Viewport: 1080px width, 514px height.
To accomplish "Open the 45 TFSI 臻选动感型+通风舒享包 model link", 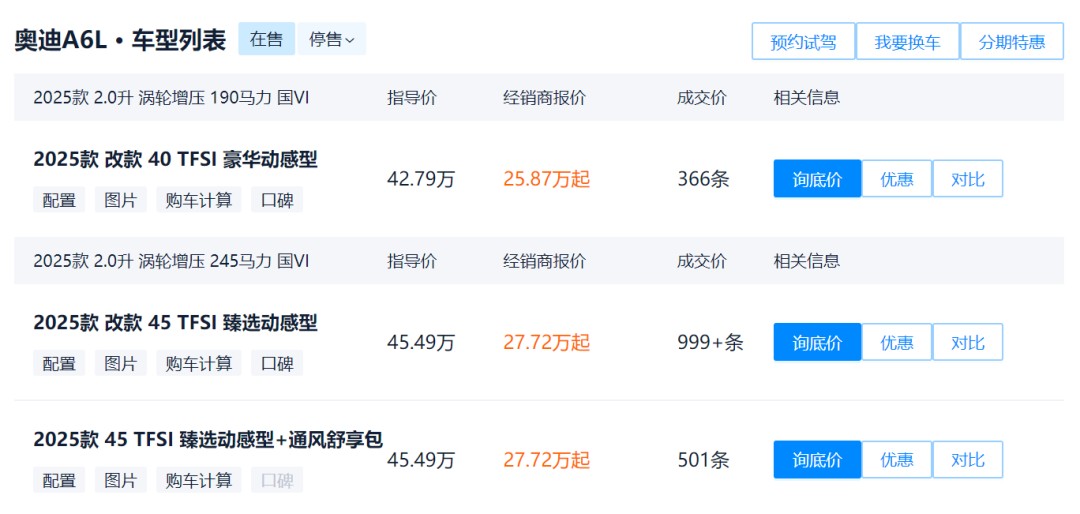I will 208,440.
